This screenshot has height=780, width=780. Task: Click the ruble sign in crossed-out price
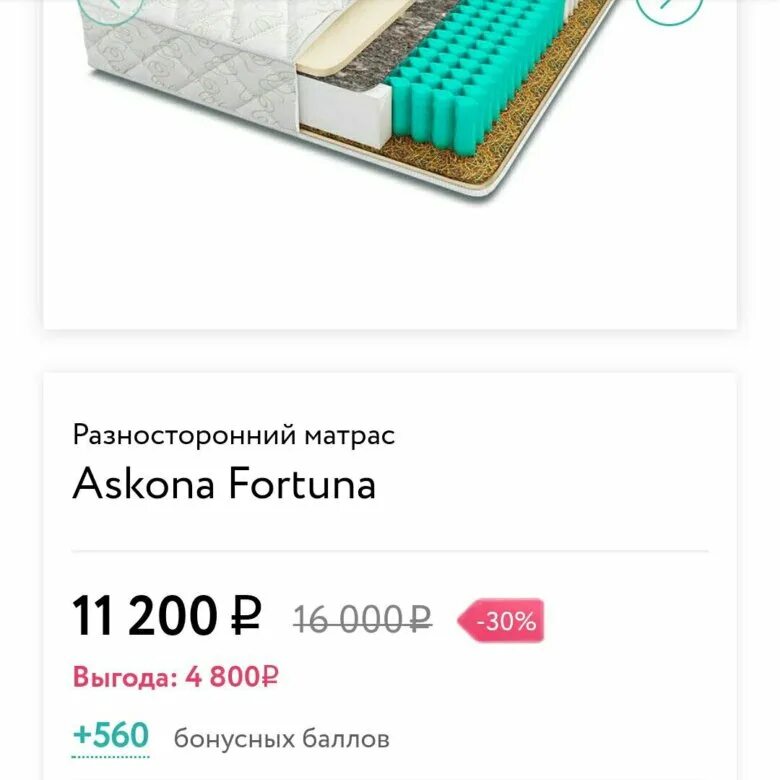pos(421,620)
